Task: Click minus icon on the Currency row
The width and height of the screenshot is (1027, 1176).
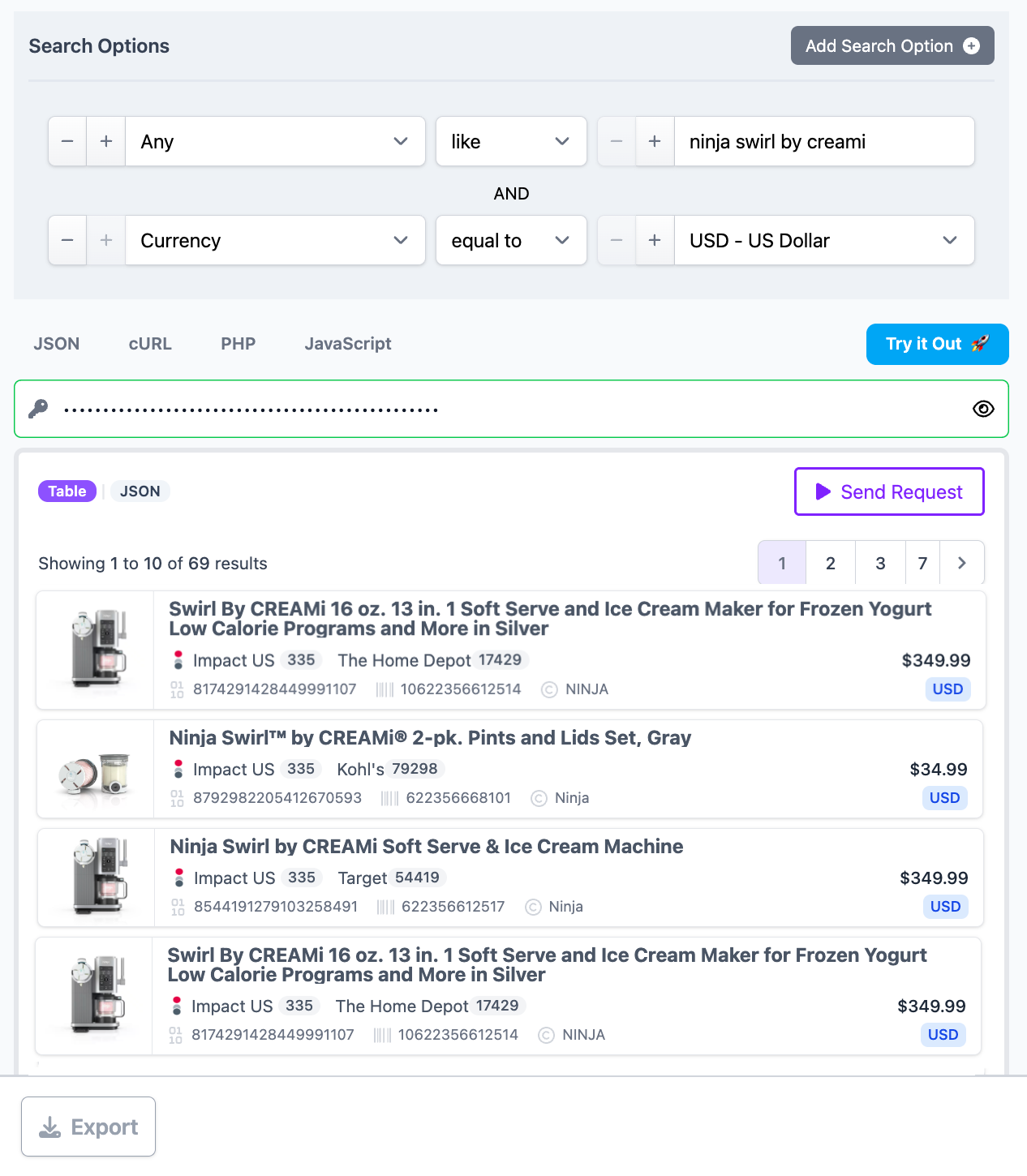Action: tap(67, 240)
